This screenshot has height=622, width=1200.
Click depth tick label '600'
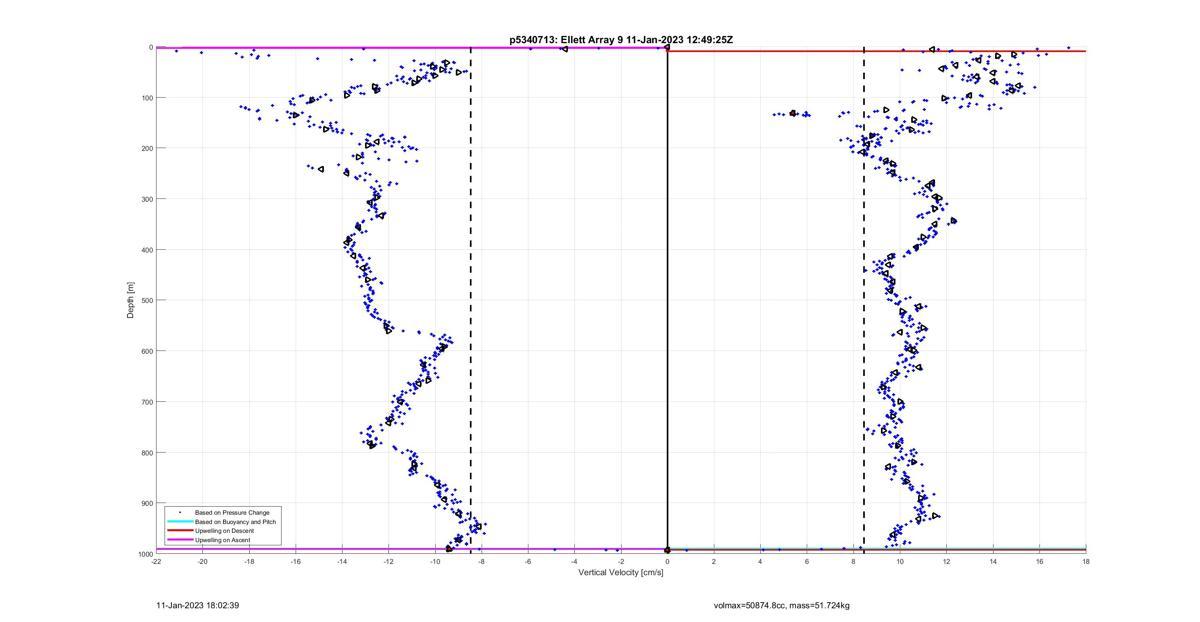(x=146, y=351)
